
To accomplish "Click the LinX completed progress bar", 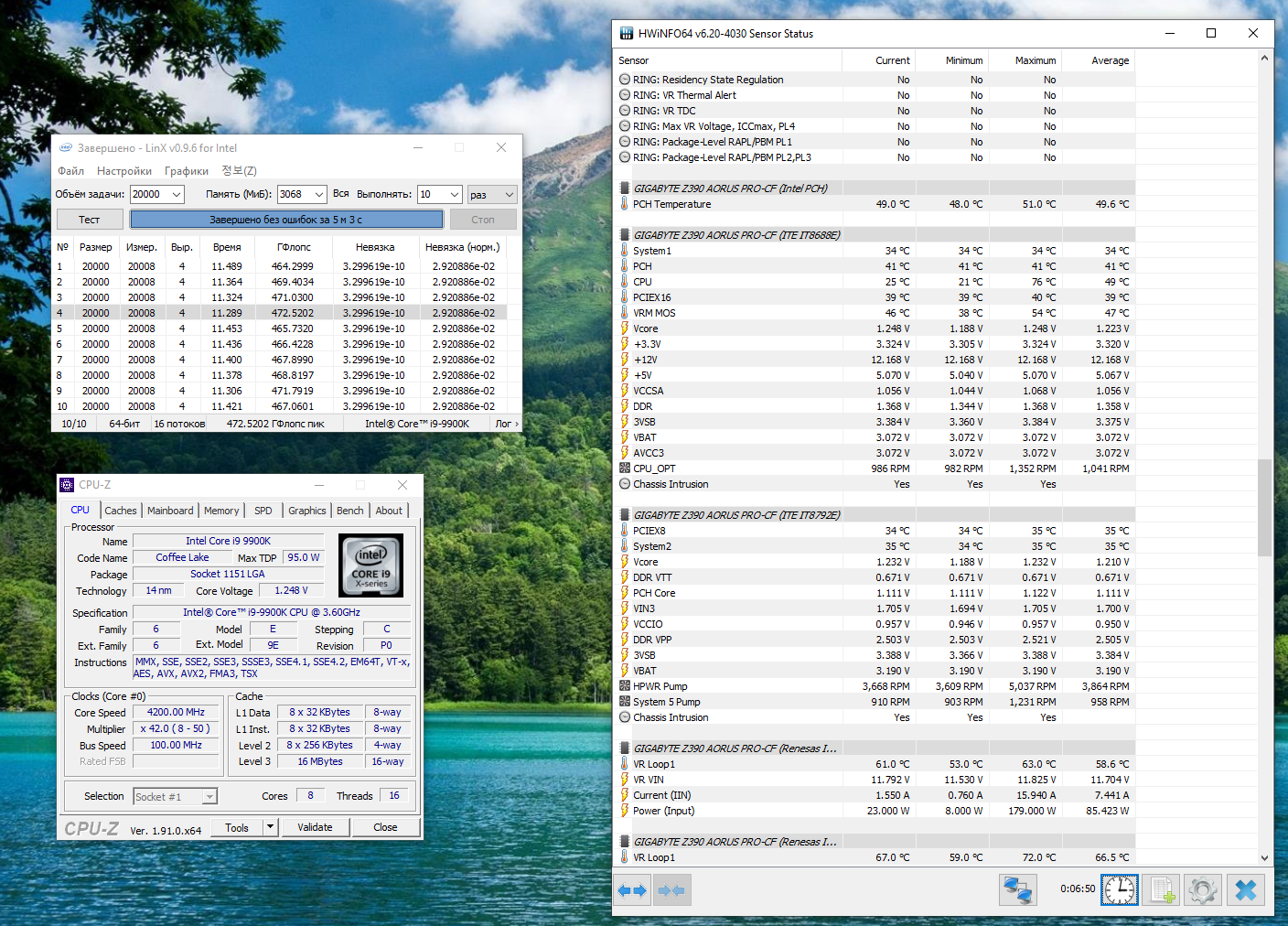I will click(286, 220).
